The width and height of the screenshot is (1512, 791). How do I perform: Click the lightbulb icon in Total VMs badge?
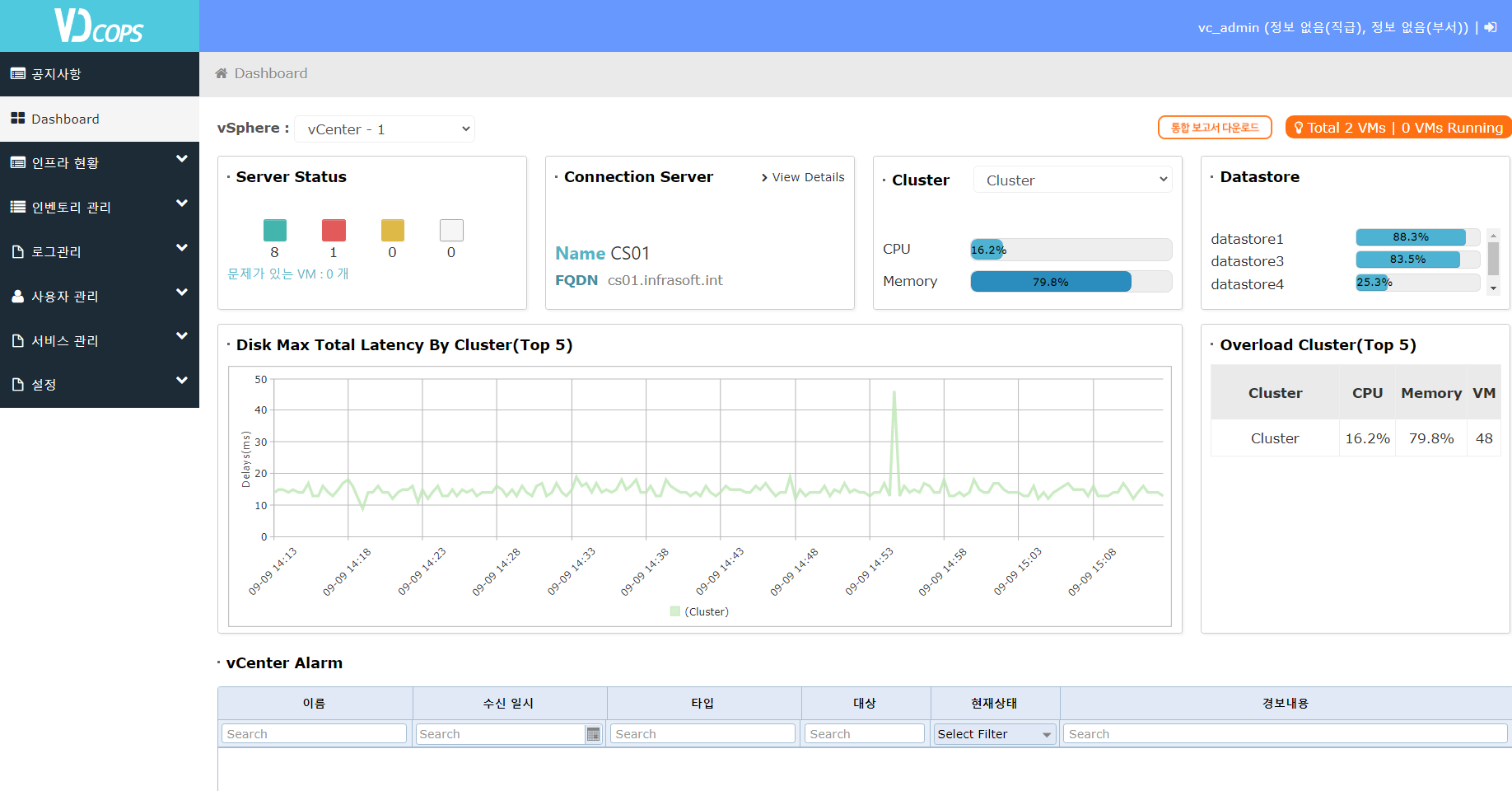click(1299, 128)
